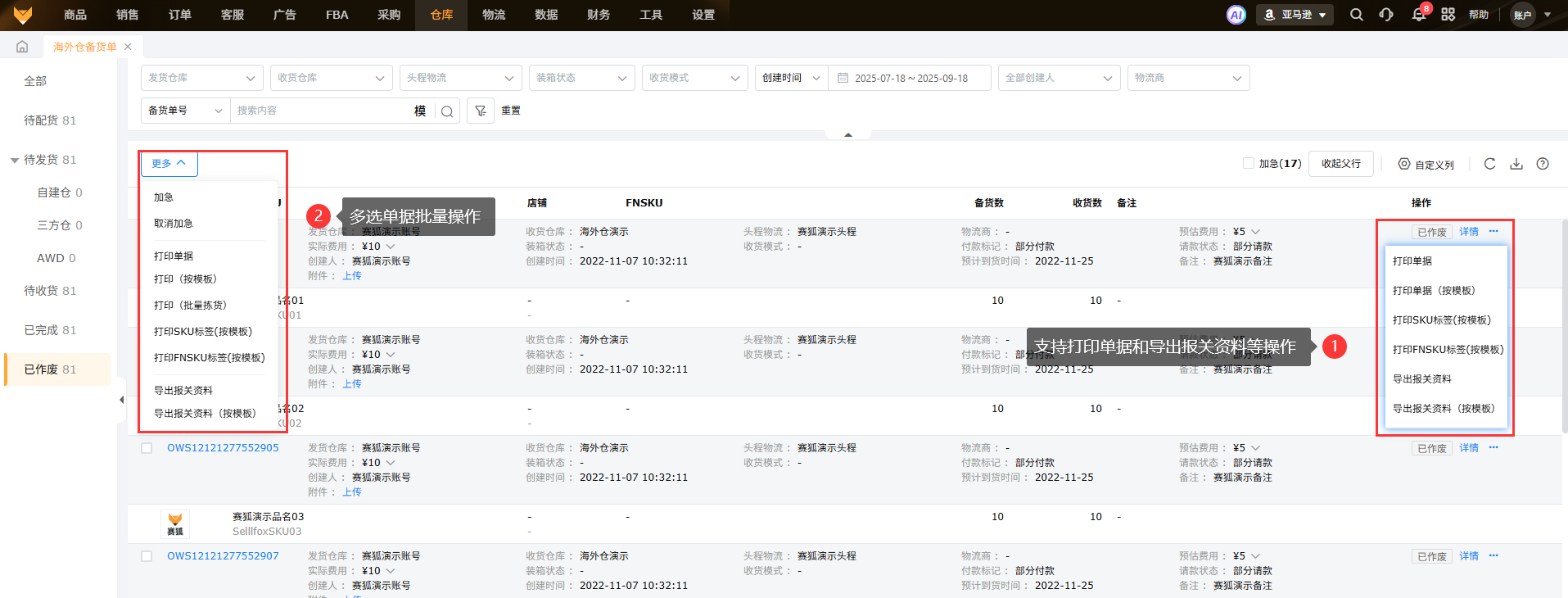
Task: Click the home icon tab
Action: [22, 47]
